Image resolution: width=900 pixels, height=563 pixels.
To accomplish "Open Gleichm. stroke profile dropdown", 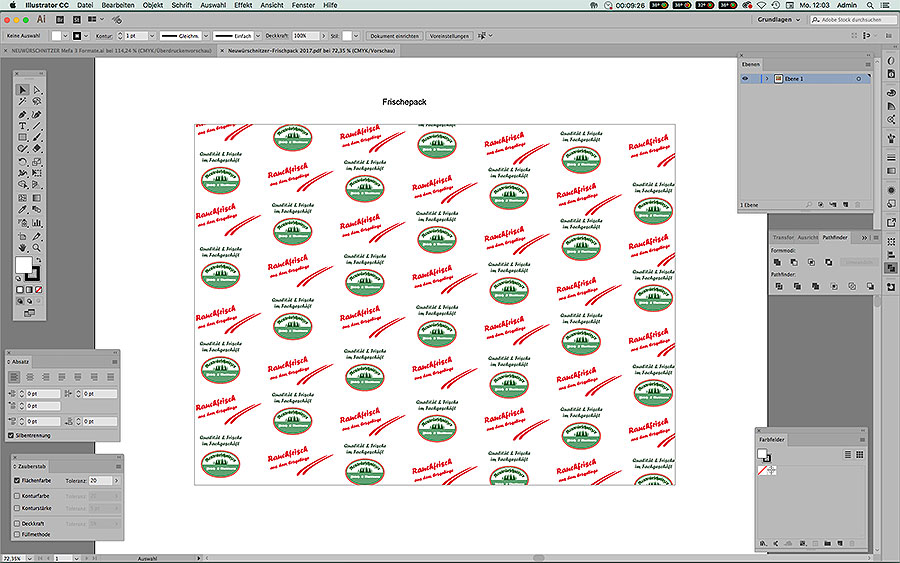I will tap(205, 36).
